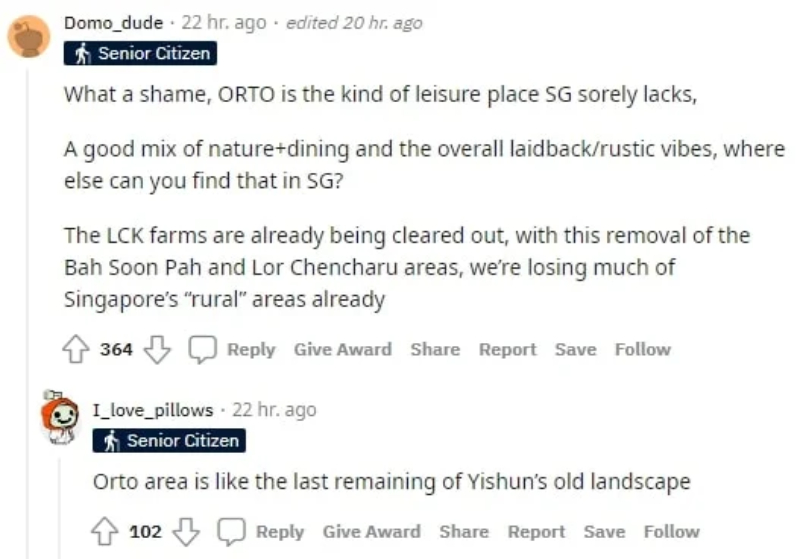Viewport: 800px width, 559px height.
Task: Save I_love_pillows' reply
Action: click(604, 532)
